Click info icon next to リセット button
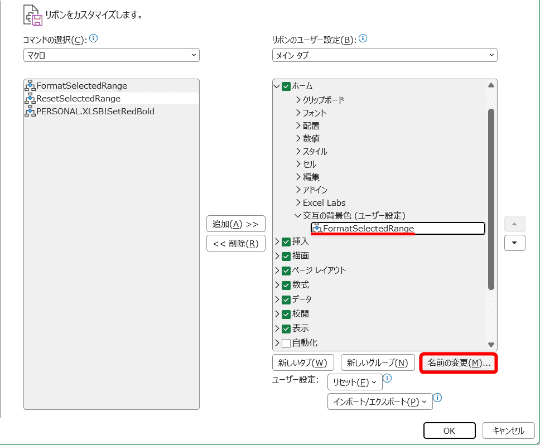 pos(388,379)
